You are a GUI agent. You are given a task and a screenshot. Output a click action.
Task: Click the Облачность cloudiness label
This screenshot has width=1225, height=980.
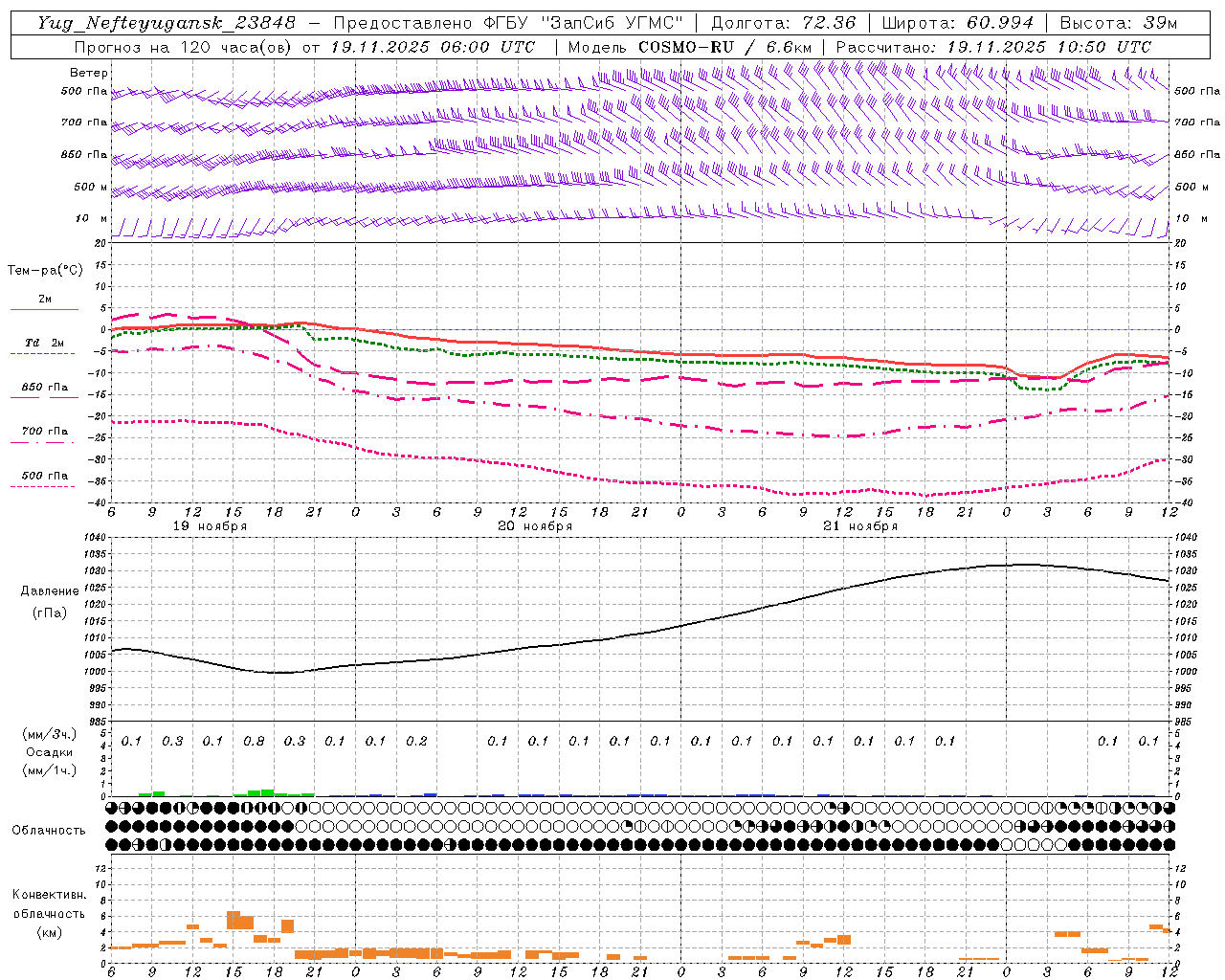[49, 831]
